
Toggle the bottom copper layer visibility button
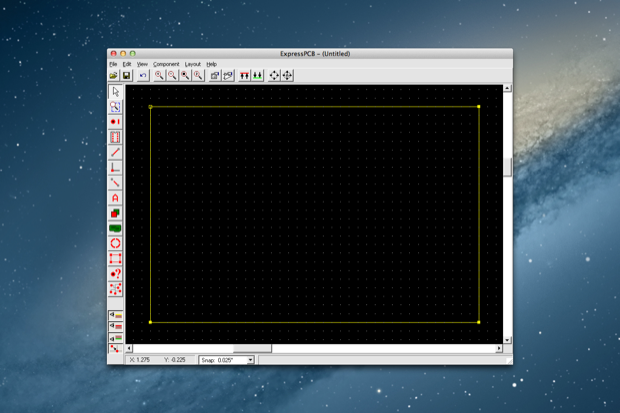pyautogui.click(x=115, y=338)
